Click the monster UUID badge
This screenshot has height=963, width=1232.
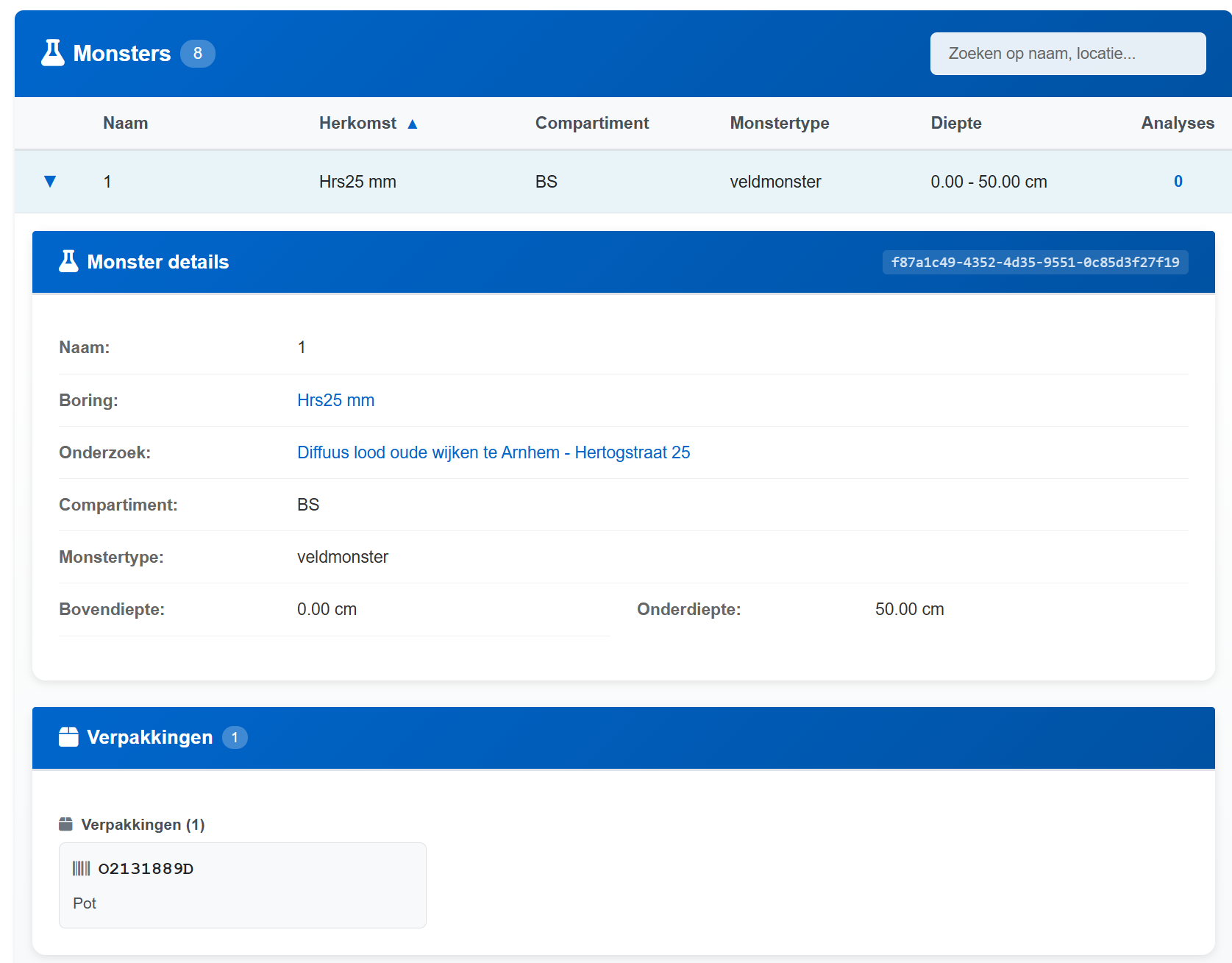(x=1035, y=262)
